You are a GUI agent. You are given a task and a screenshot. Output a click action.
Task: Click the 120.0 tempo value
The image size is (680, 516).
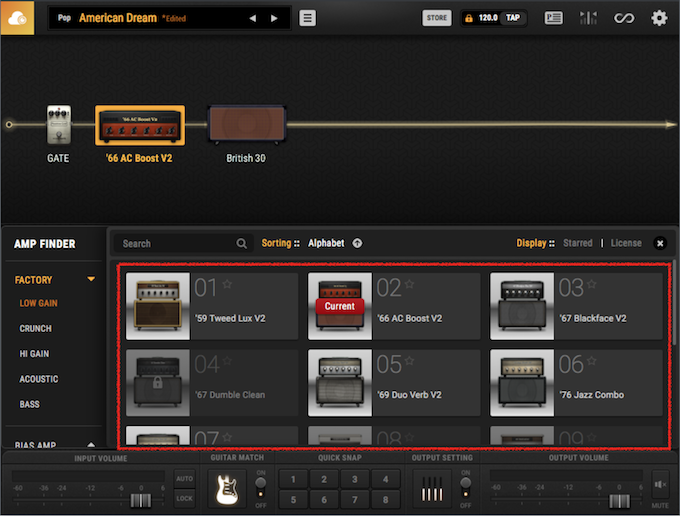488,18
